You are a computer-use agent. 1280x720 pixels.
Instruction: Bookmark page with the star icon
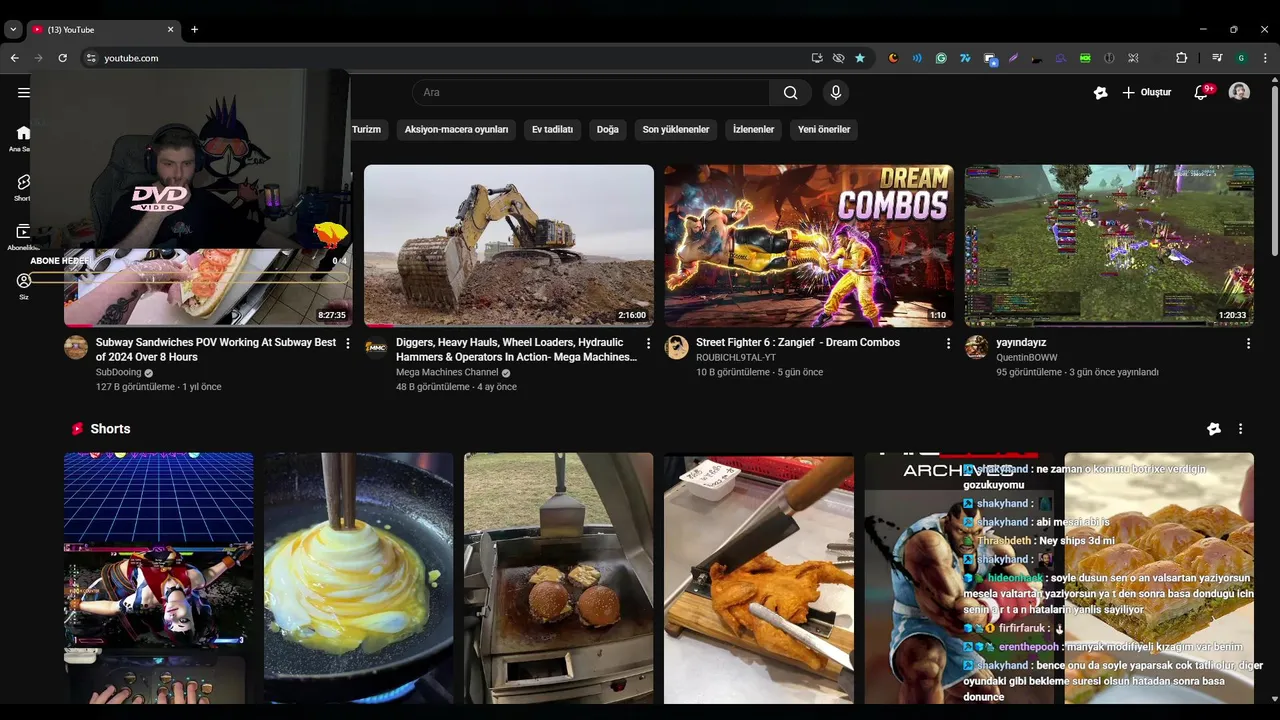point(860,58)
